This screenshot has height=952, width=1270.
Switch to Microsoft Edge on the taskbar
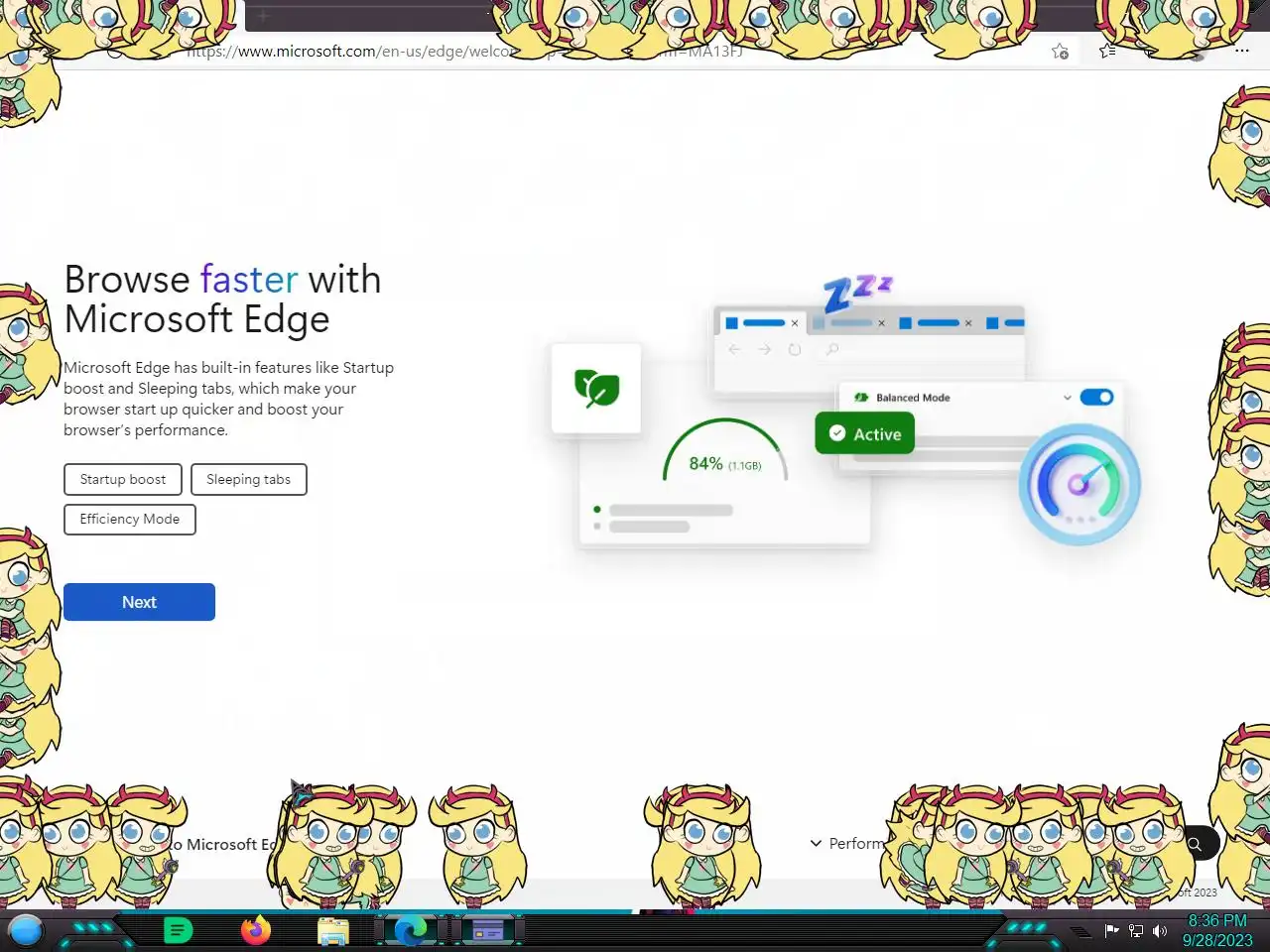pyautogui.click(x=411, y=930)
